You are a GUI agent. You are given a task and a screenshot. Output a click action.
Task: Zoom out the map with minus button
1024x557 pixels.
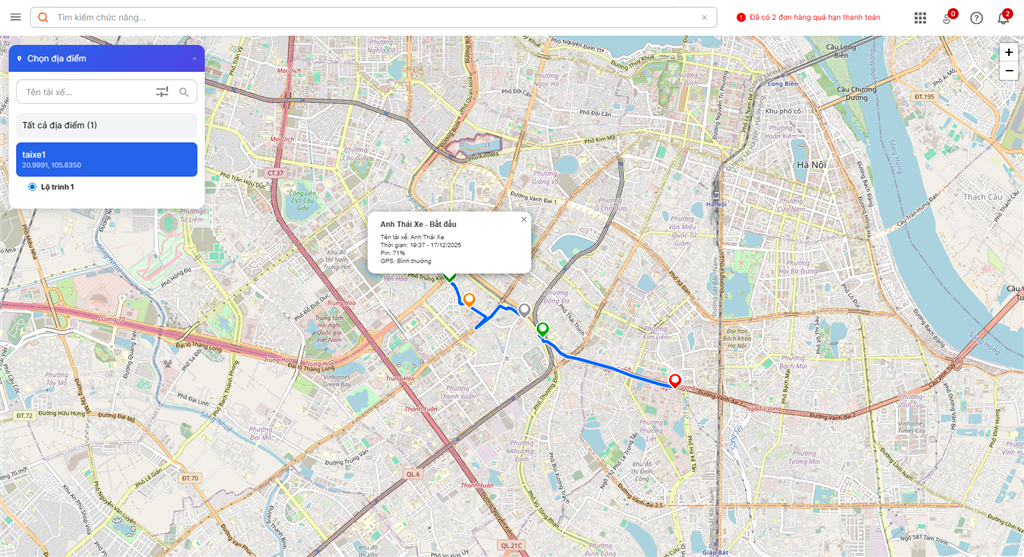coord(1008,71)
